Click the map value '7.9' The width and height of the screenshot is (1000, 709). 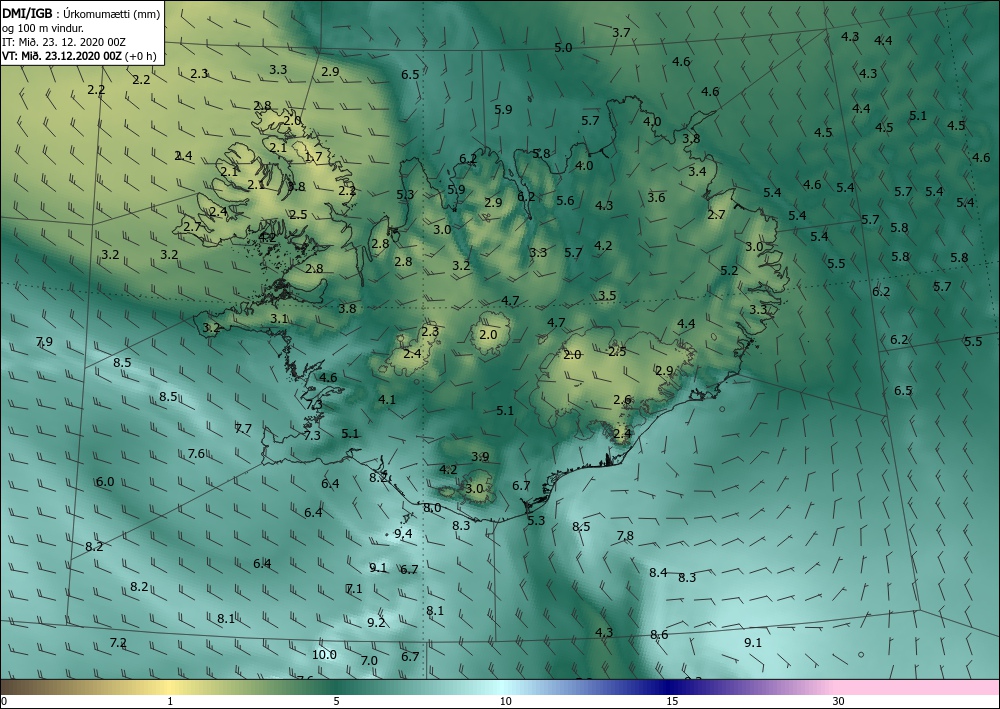[x=44, y=341]
